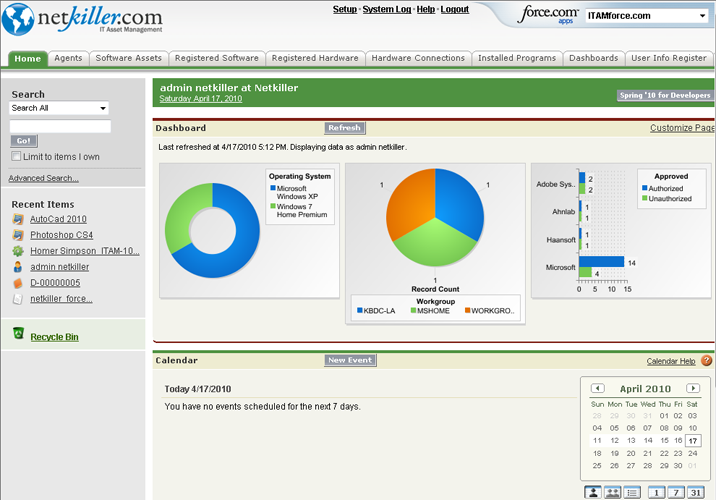Select the 1 day calendar view
Image resolution: width=716 pixels, height=500 pixels.
coord(656,492)
